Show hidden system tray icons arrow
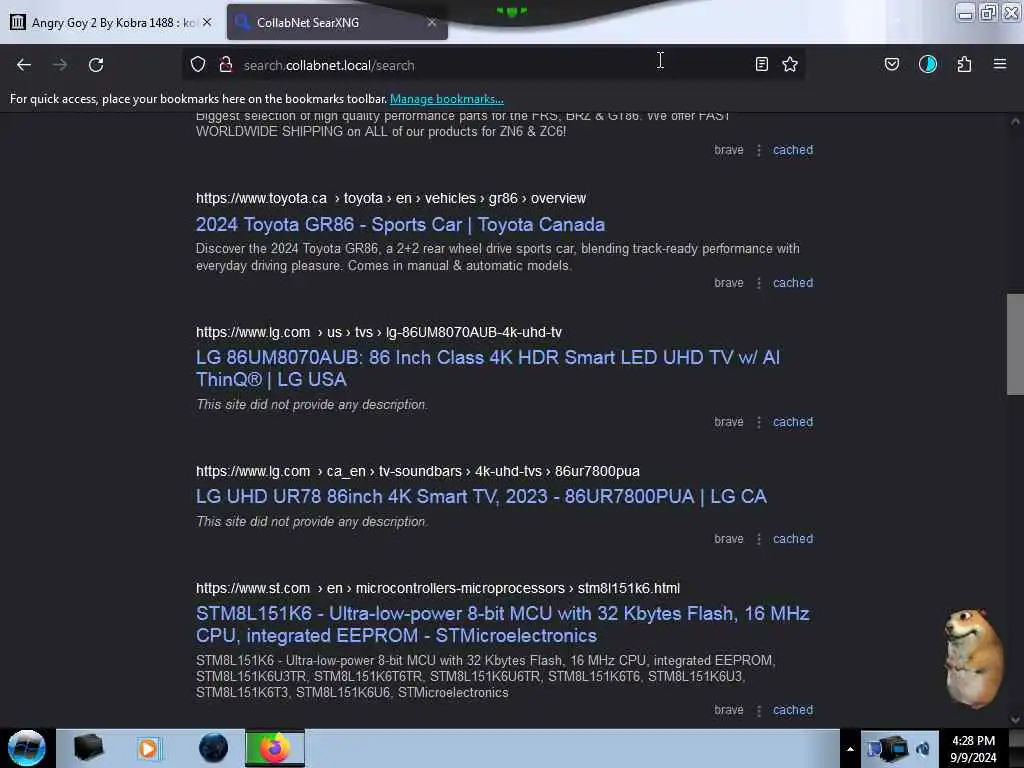This screenshot has width=1024, height=768. coord(850,749)
